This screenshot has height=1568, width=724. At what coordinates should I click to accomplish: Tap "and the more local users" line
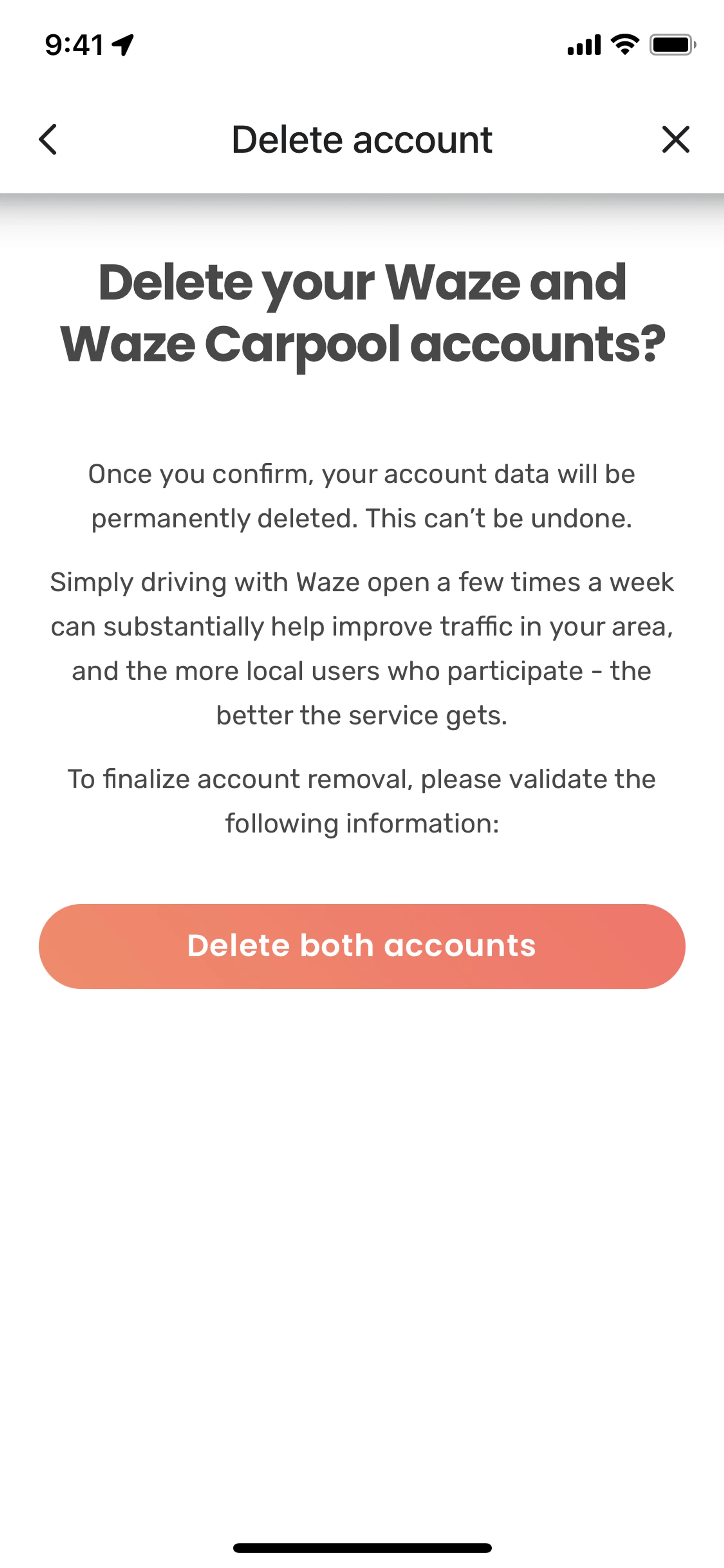361,671
